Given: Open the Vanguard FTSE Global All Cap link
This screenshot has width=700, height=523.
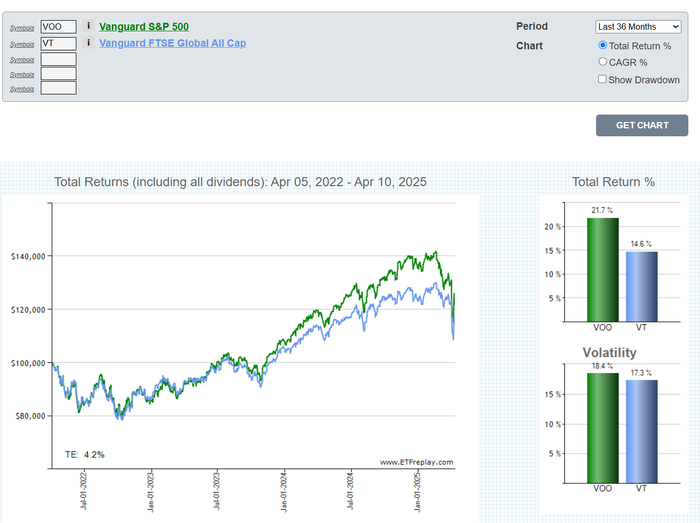Looking at the screenshot, I should point(172,43).
